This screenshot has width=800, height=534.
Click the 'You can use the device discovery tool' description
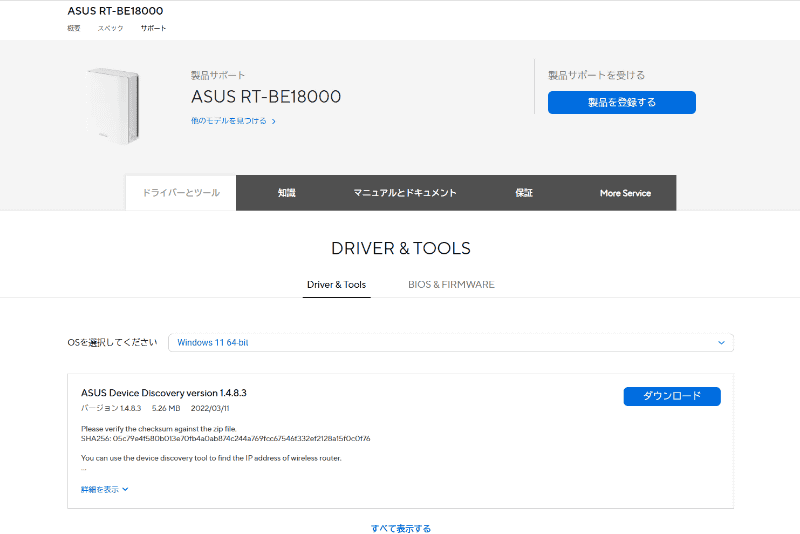click(211, 458)
